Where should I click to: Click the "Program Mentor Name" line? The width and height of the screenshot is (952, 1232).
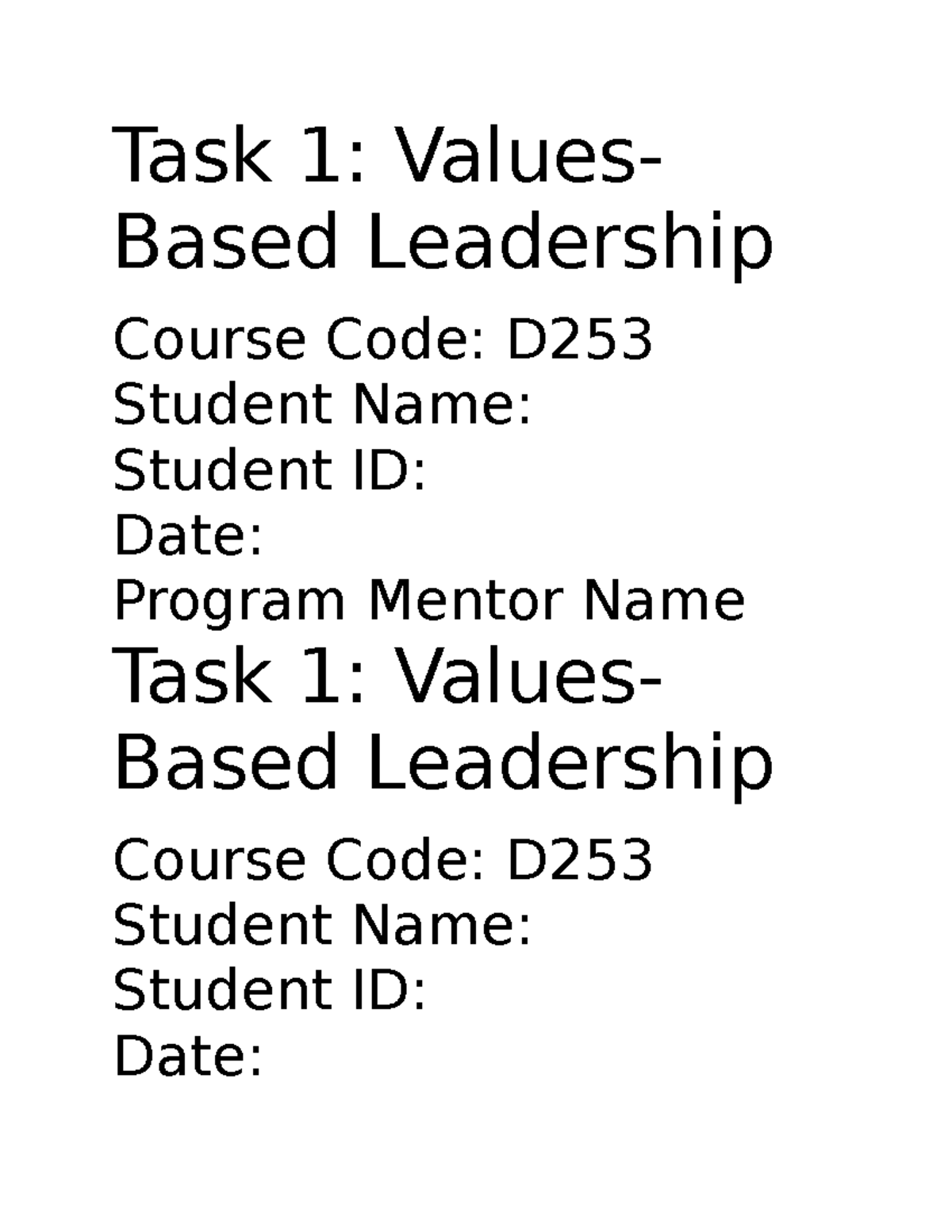pyautogui.click(x=429, y=601)
